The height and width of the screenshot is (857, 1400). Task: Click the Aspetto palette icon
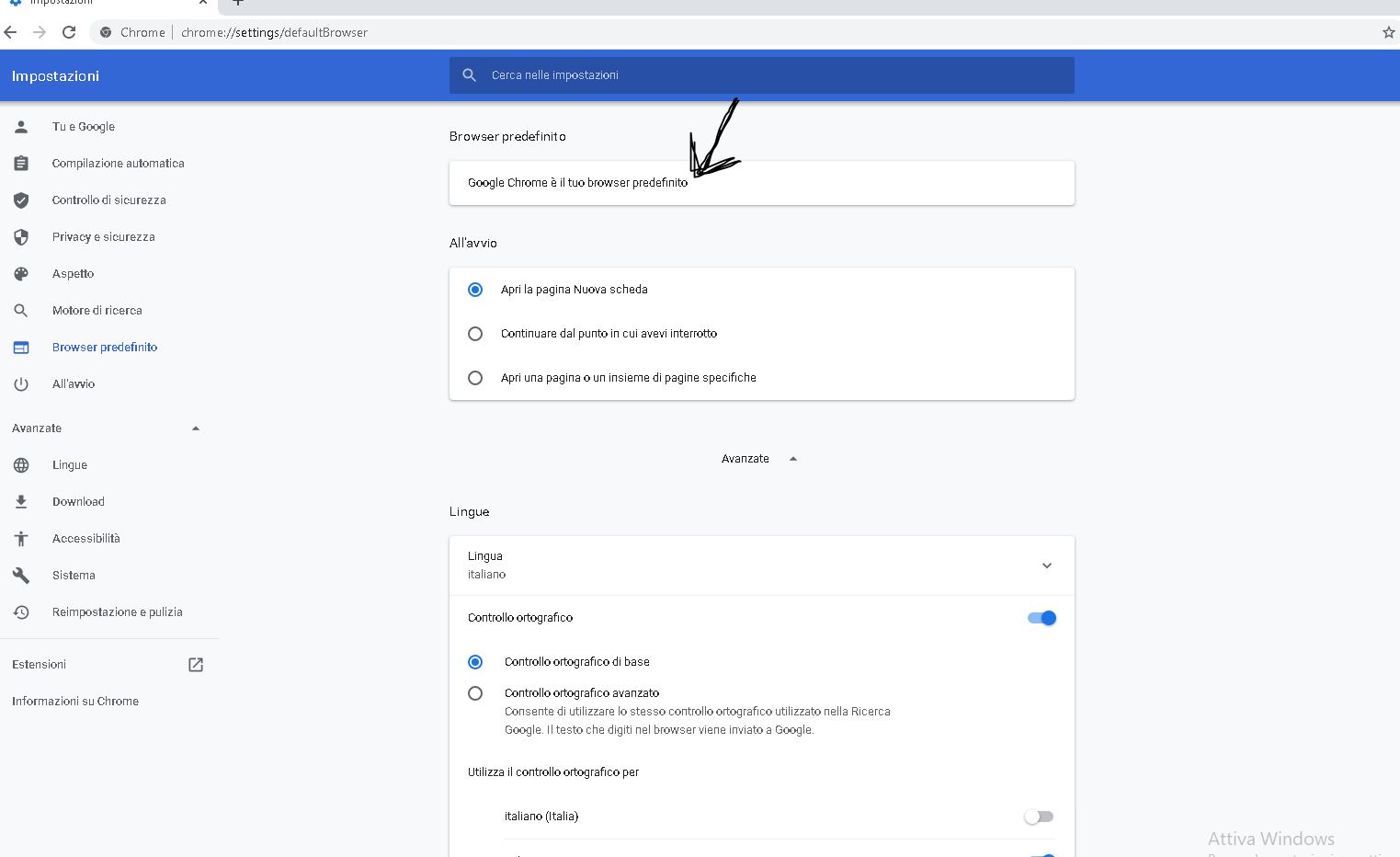click(21, 274)
